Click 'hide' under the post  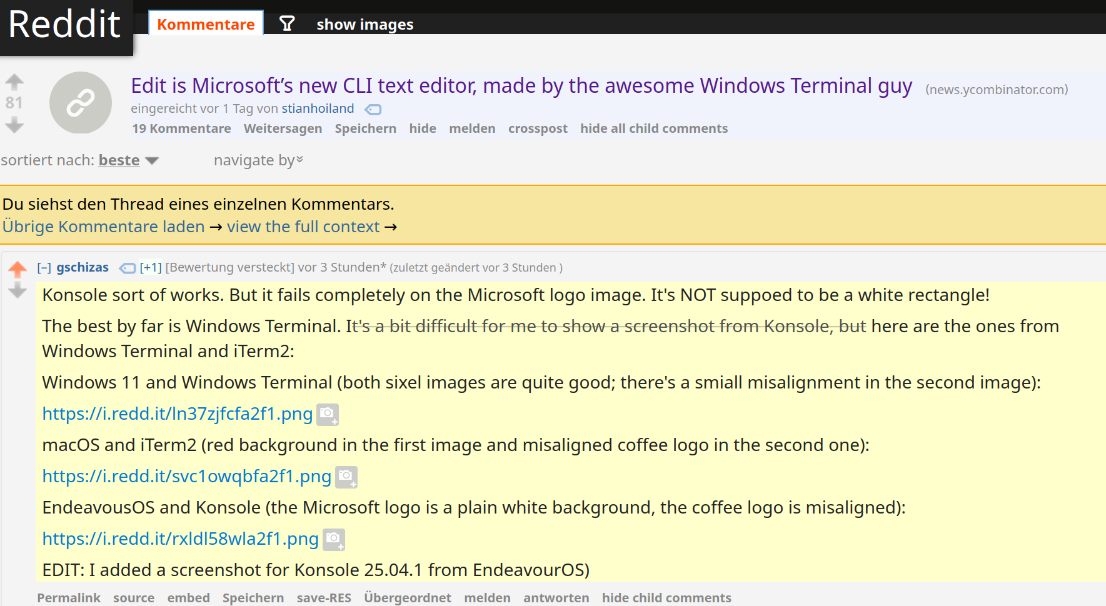(x=423, y=128)
